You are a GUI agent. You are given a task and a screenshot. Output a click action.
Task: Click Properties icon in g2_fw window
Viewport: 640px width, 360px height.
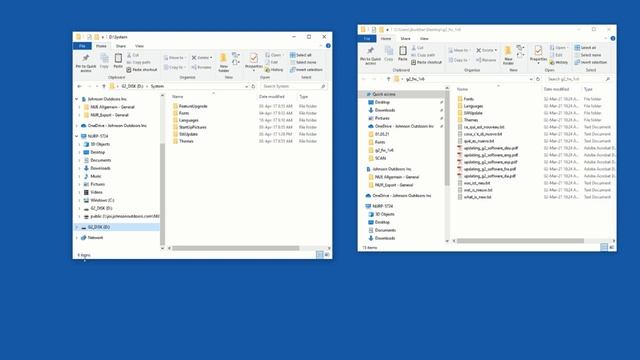pyautogui.click(x=538, y=51)
